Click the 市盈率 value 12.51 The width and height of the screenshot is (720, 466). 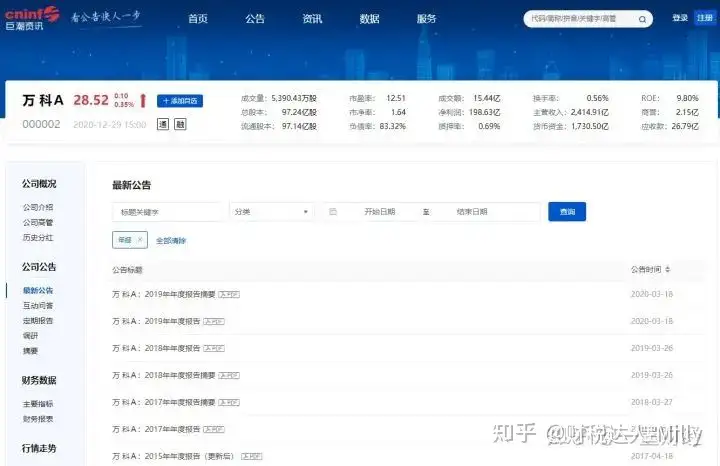point(396,98)
